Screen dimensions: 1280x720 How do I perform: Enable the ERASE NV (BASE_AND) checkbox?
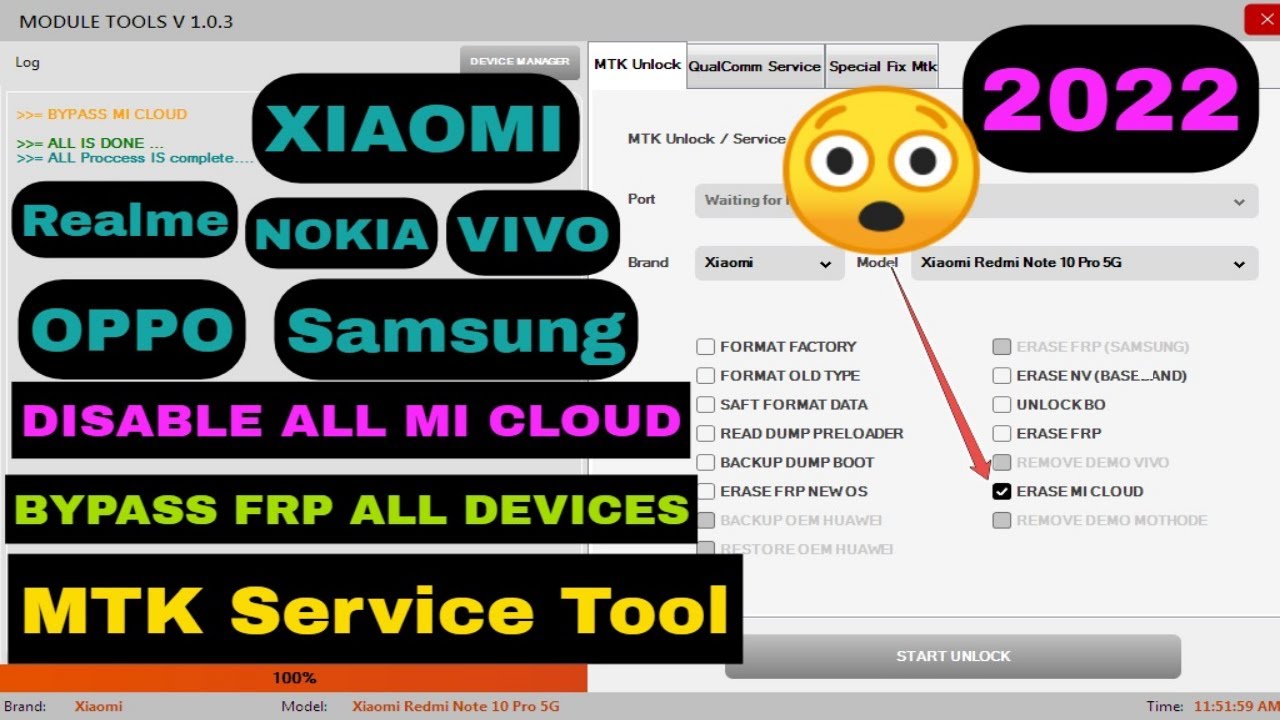[1001, 376]
